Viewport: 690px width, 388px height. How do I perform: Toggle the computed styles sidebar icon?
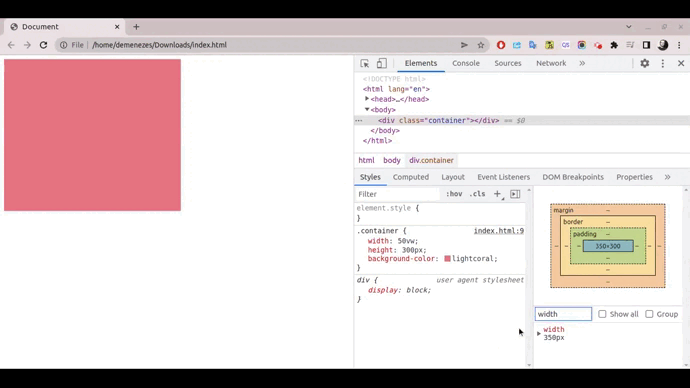pos(515,194)
